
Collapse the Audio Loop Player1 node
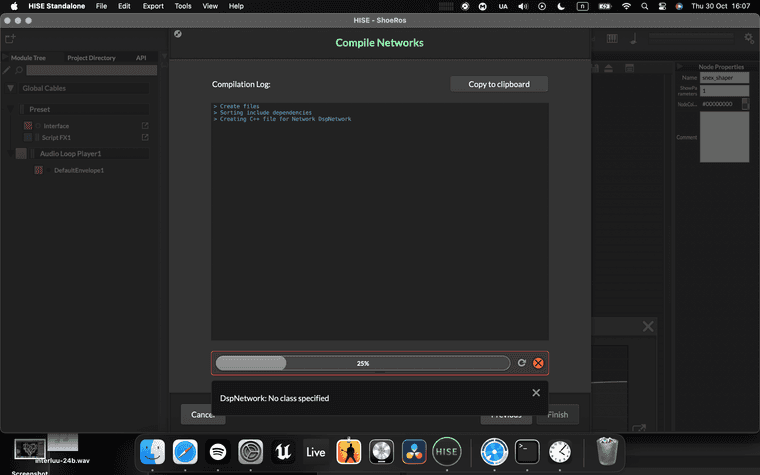[11, 154]
